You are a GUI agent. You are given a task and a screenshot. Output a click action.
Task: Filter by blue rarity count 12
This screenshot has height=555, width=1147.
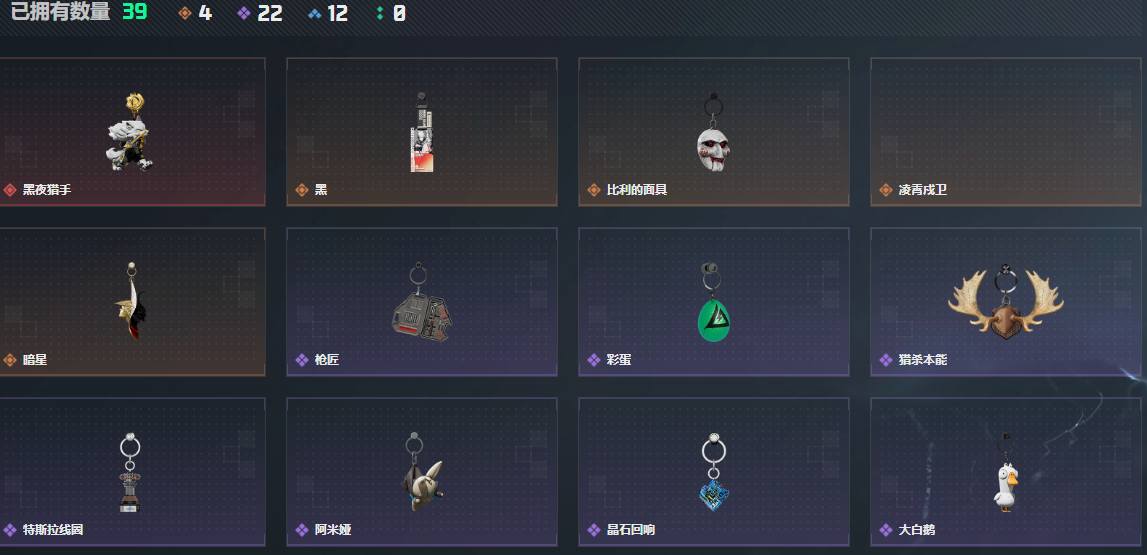[328, 13]
